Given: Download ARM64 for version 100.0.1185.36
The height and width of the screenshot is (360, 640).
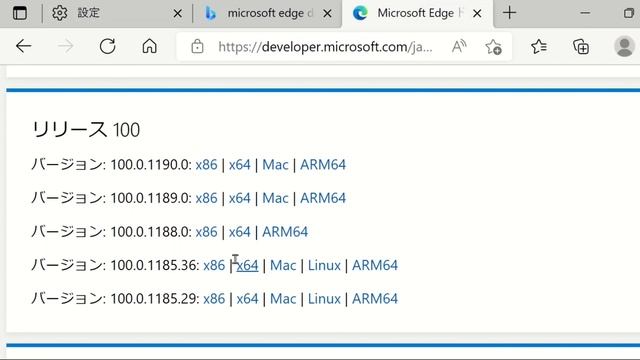Looking at the screenshot, I should pos(375,265).
